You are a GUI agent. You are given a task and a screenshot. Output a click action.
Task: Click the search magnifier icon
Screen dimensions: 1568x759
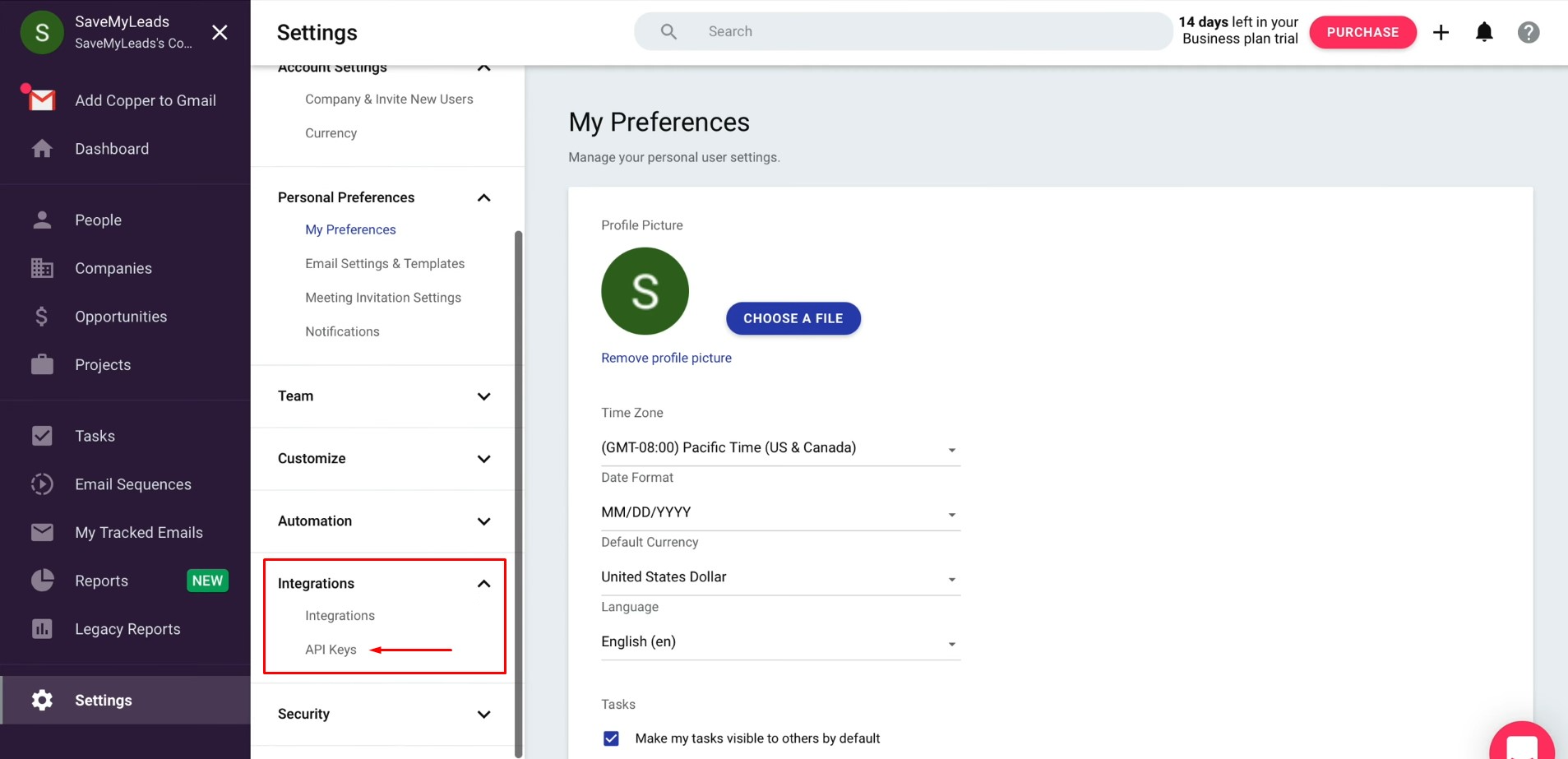click(669, 31)
